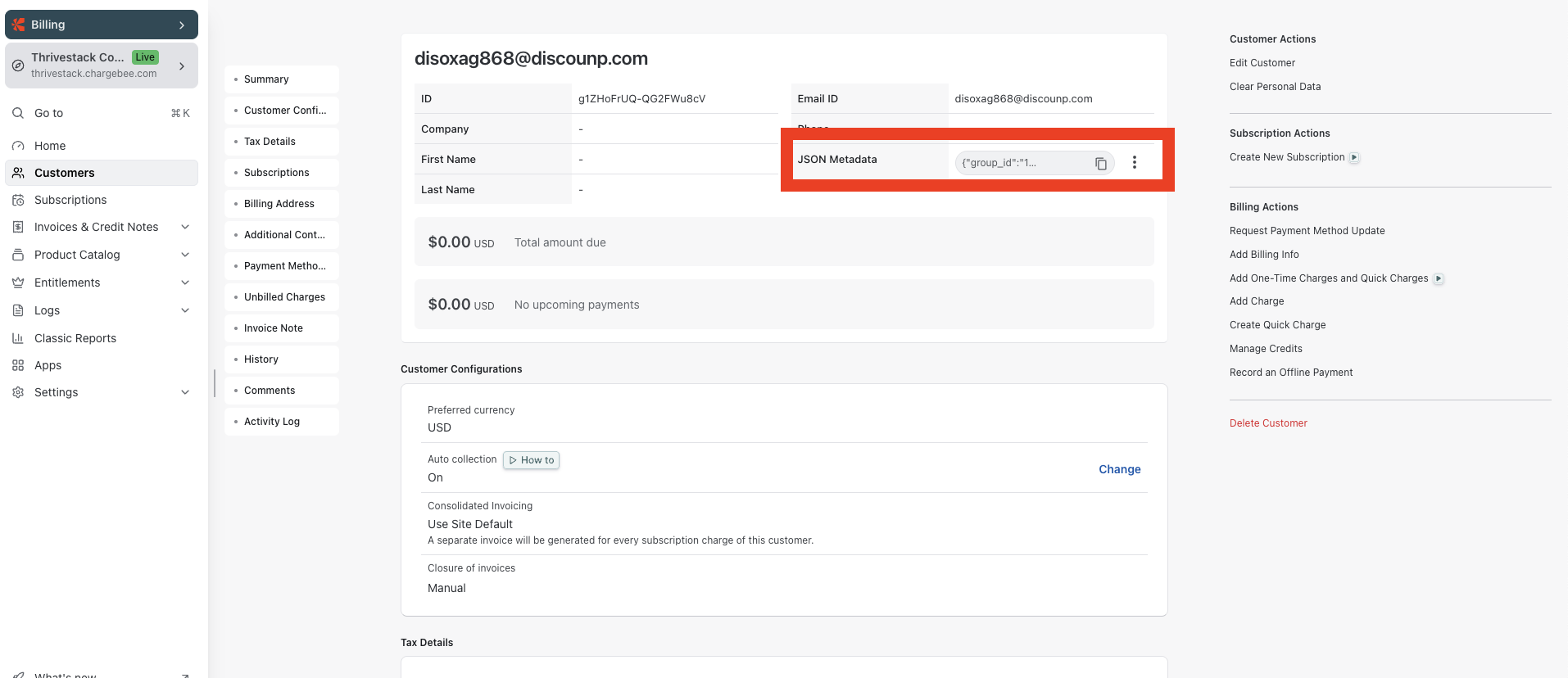Jump to Summary section
The image size is (1568, 678).
click(x=282, y=79)
